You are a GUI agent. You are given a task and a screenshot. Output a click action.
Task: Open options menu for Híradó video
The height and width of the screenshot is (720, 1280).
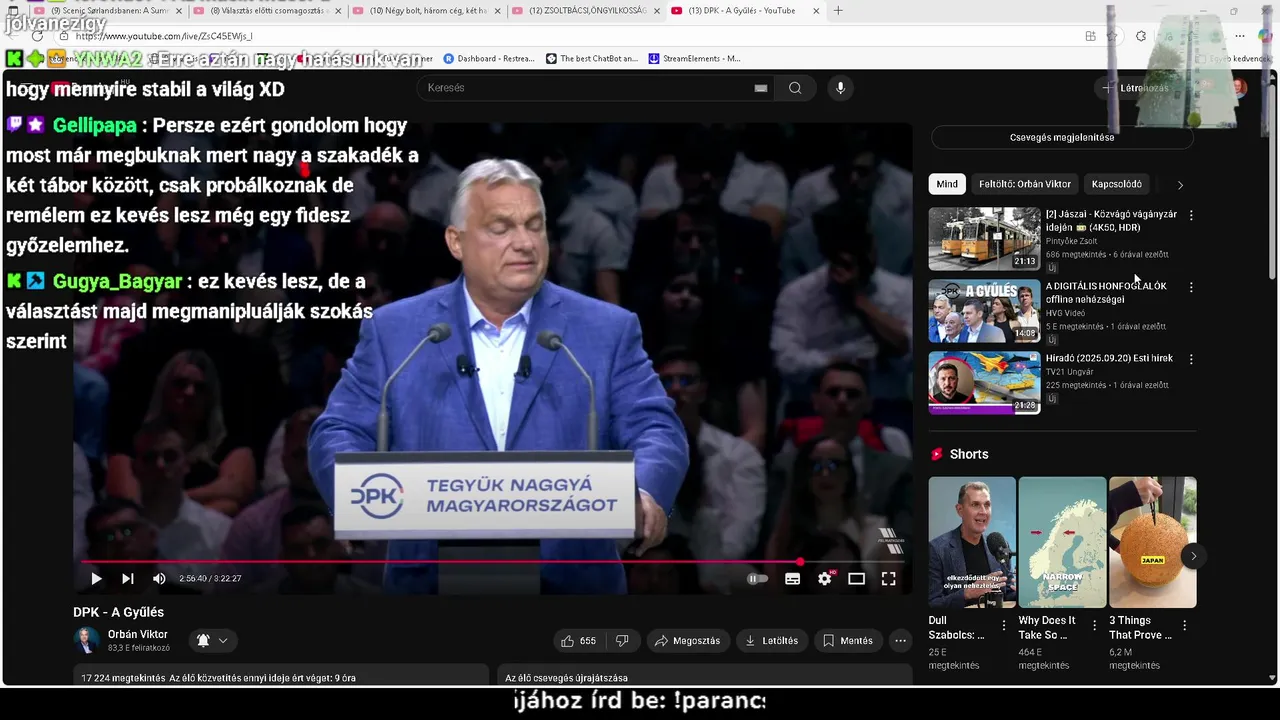click(1190, 359)
